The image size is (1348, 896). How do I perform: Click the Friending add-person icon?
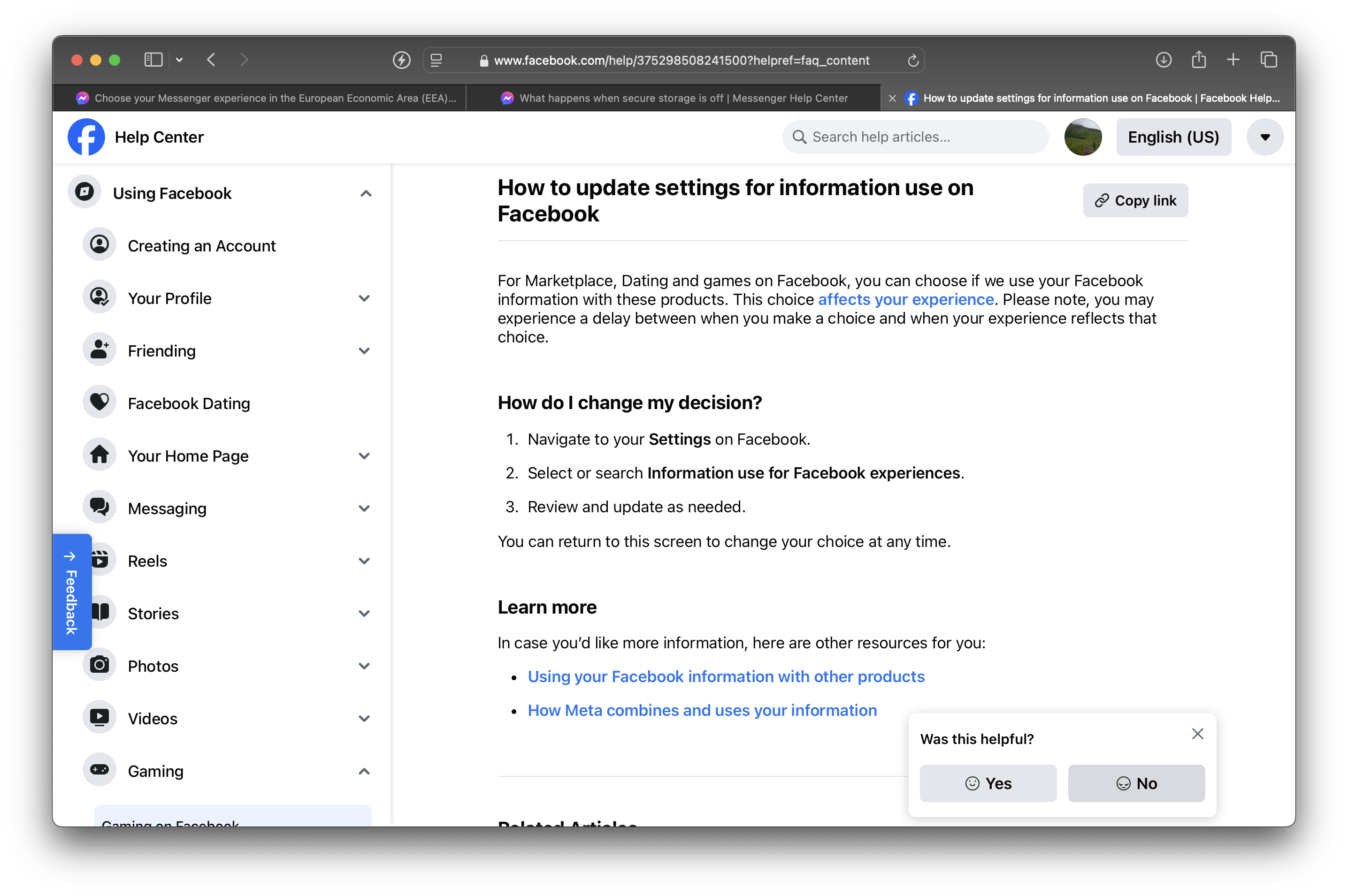pyautogui.click(x=100, y=349)
